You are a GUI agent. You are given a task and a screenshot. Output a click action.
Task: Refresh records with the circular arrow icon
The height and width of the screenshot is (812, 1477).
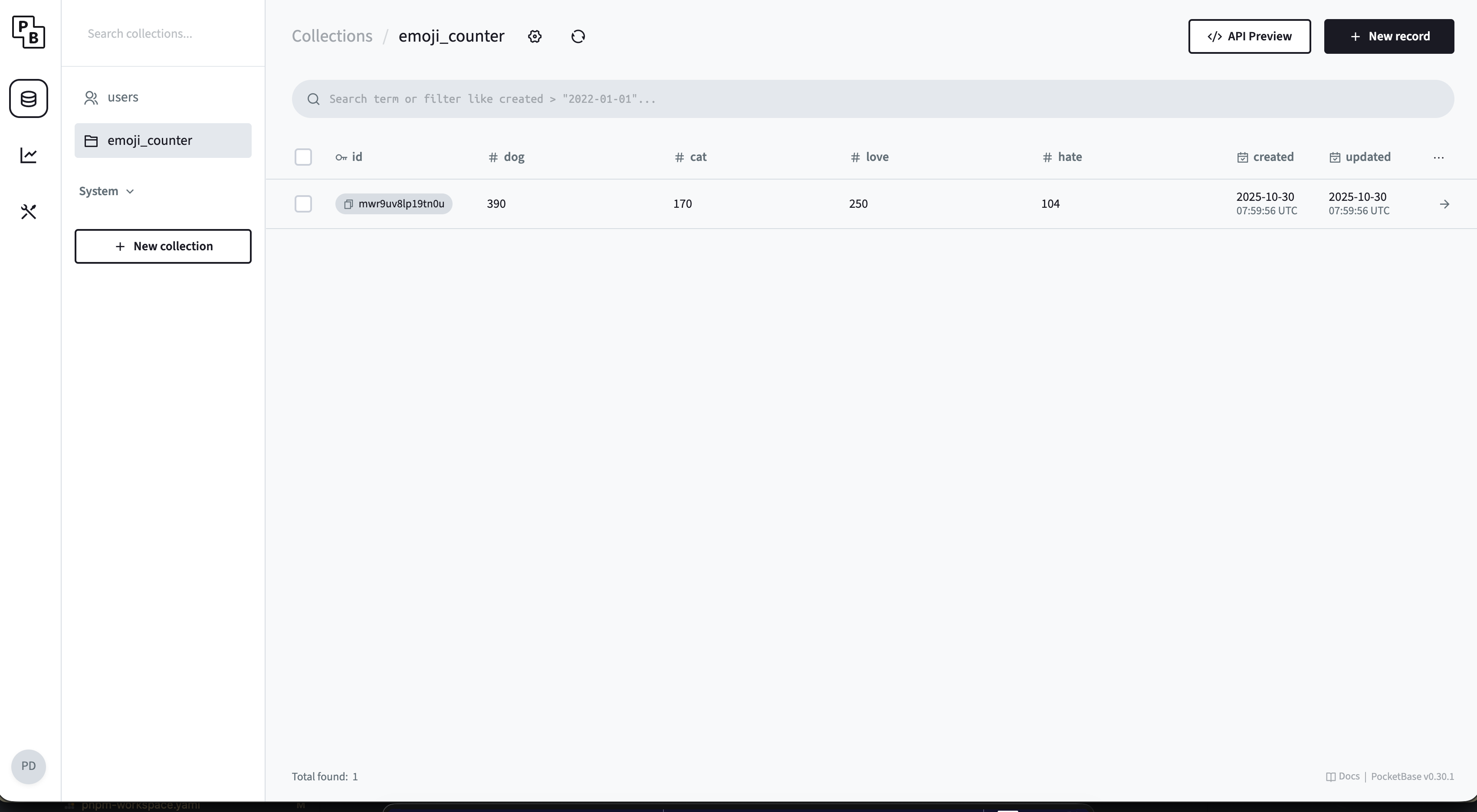point(578,36)
